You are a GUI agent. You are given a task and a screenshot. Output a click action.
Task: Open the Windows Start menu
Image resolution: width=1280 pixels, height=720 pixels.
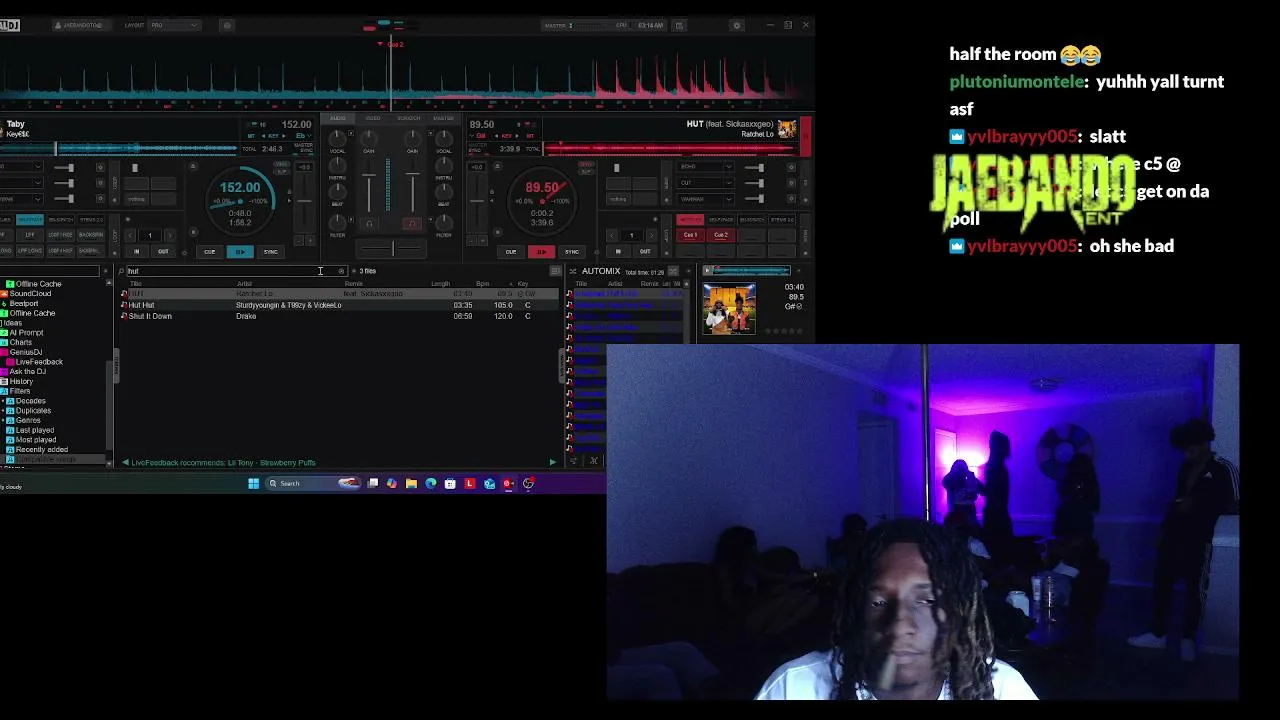[x=253, y=484]
